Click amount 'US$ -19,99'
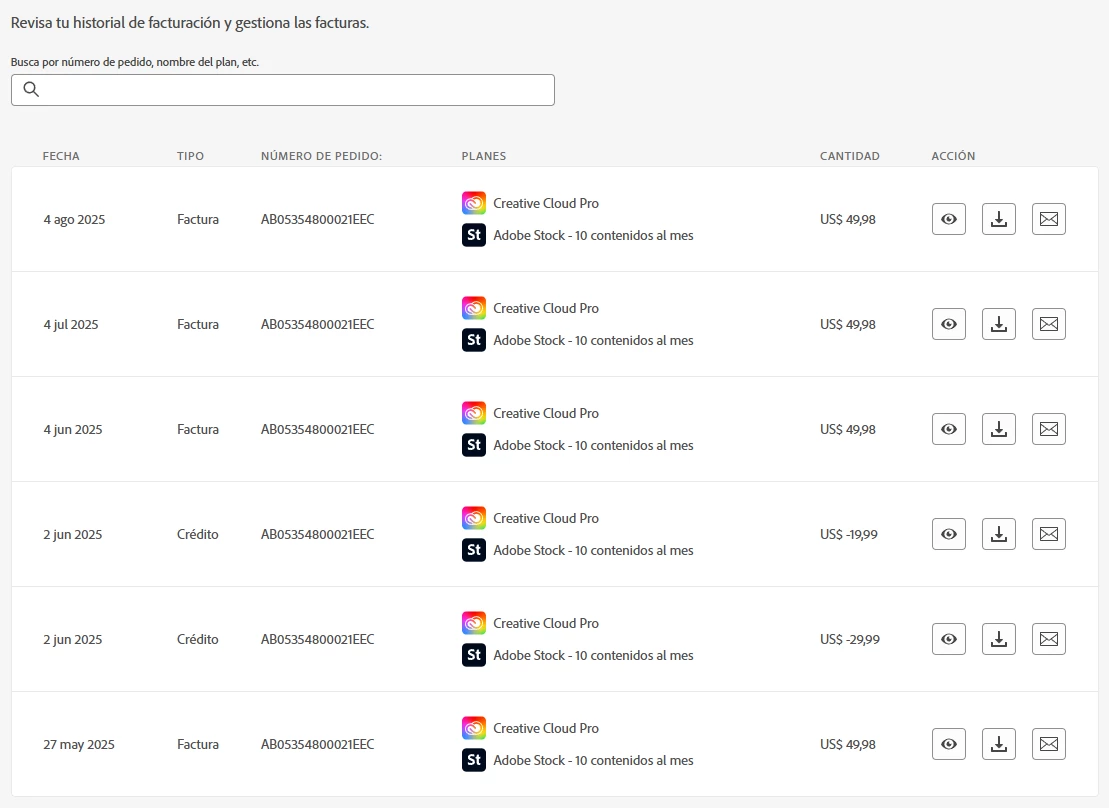The image size is (1109, 808). pos(849,534)
